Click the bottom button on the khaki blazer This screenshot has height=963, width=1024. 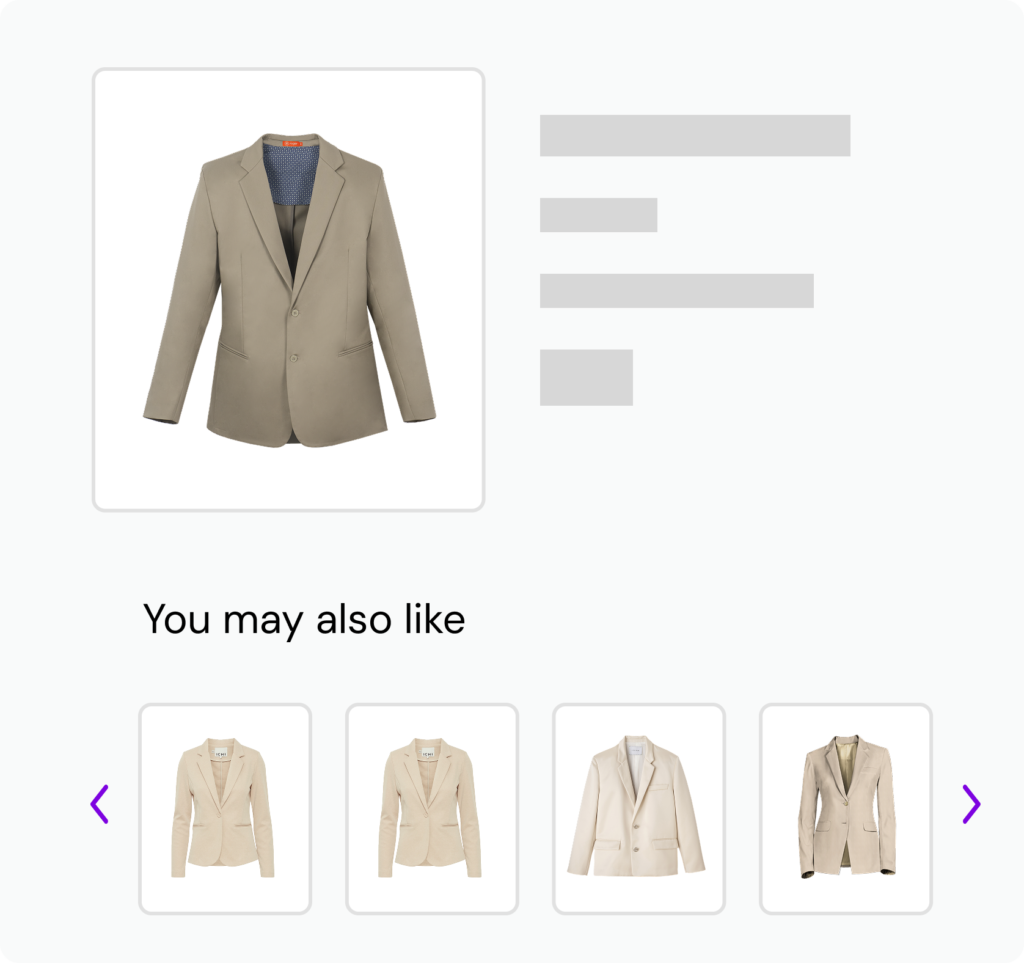tap(294, 357)
